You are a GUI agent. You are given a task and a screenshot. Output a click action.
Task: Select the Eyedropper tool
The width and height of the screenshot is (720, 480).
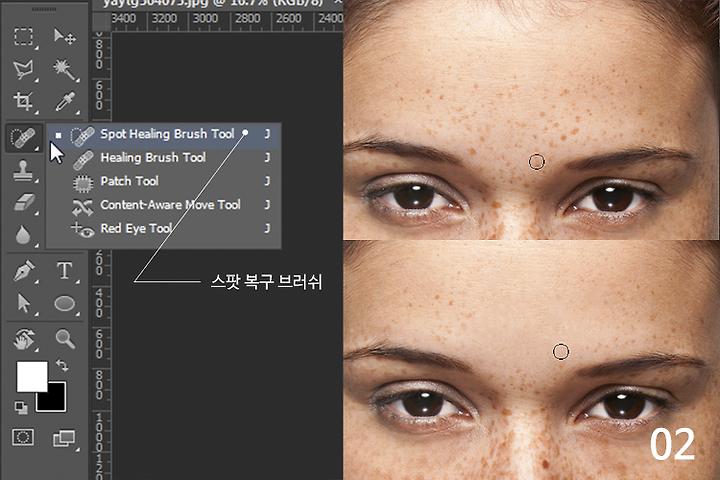[65, 102]
